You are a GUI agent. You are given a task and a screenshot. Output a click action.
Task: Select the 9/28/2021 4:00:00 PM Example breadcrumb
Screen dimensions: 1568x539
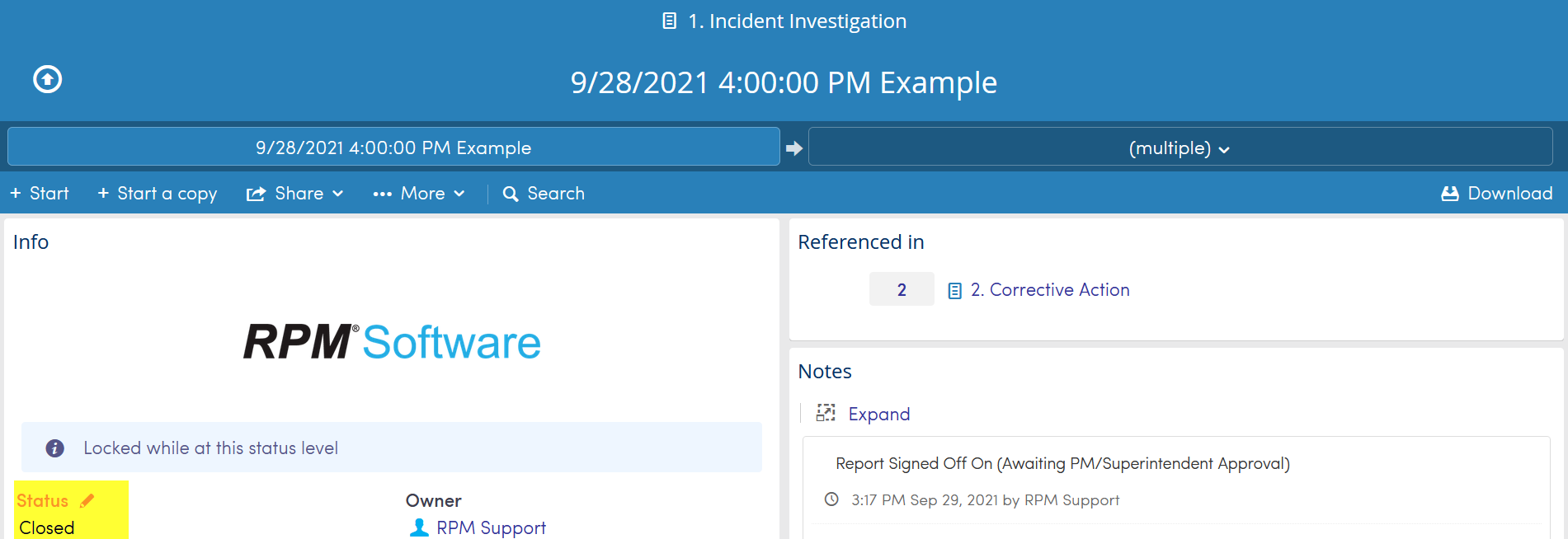pyautogui.click(x=393, y=148)
